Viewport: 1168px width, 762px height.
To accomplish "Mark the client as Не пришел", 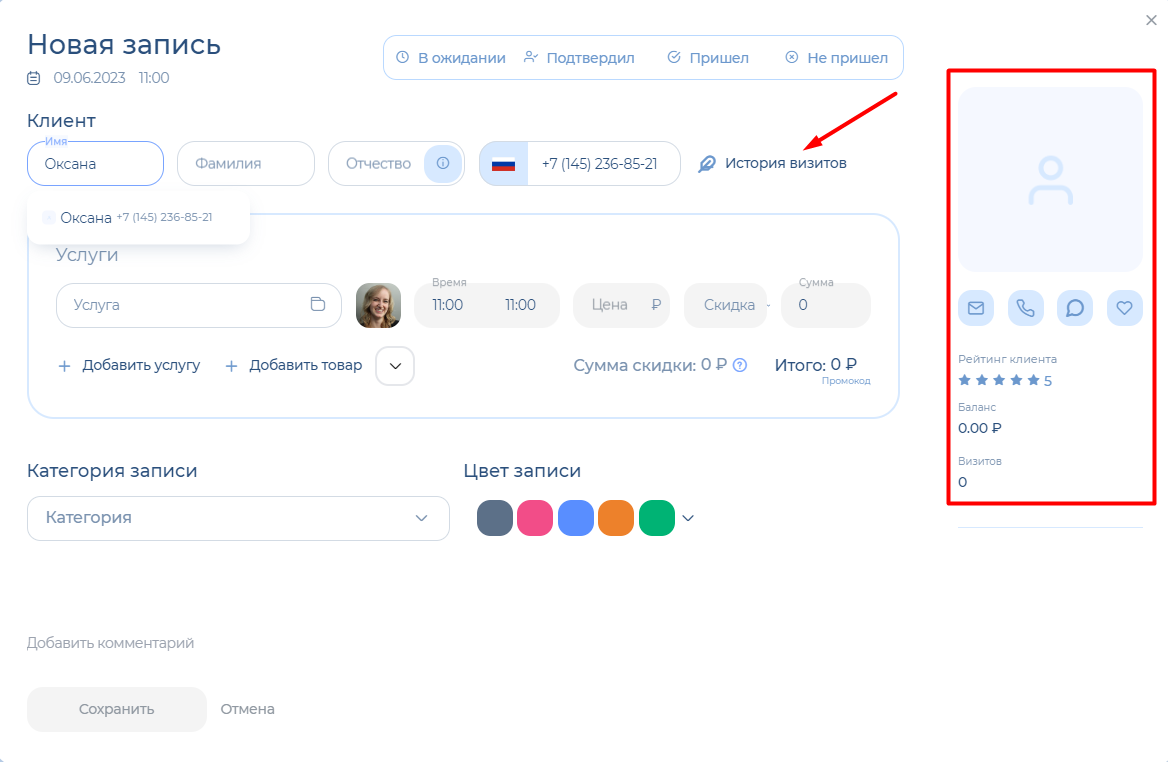I will click(836, 58).
